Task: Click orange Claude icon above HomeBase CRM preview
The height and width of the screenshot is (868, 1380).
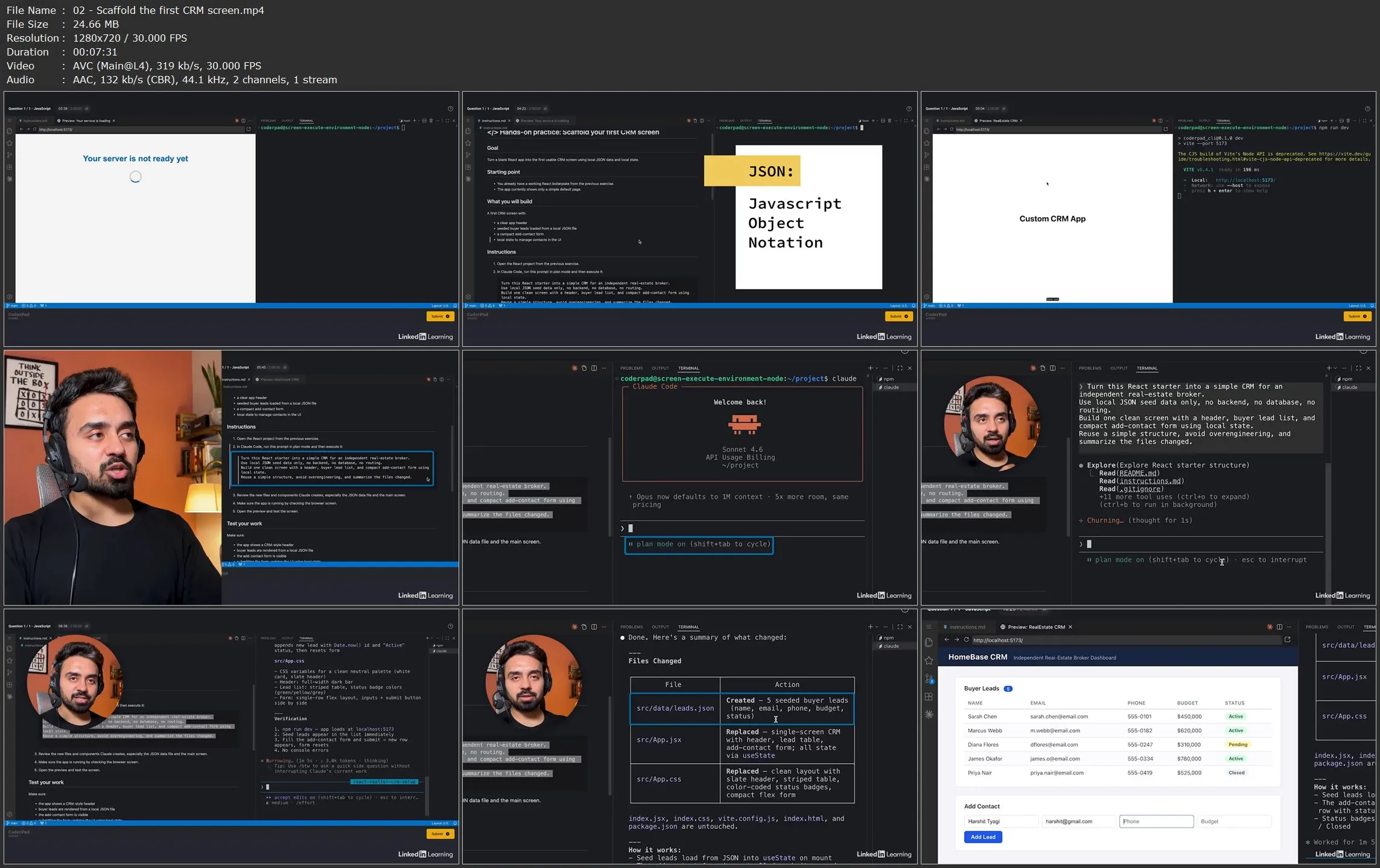Action: [x=1270, y=627]
